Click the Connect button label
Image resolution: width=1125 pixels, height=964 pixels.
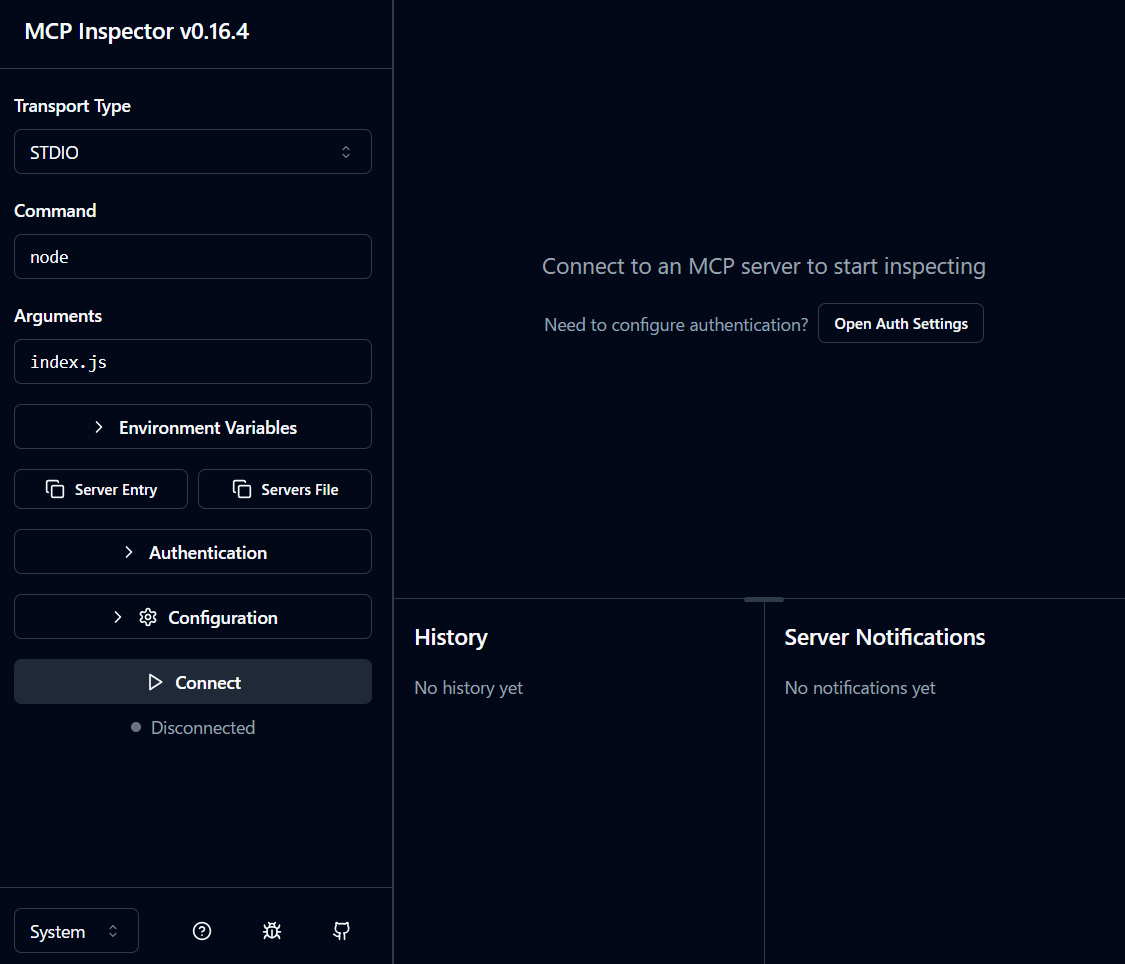point(208,683)
